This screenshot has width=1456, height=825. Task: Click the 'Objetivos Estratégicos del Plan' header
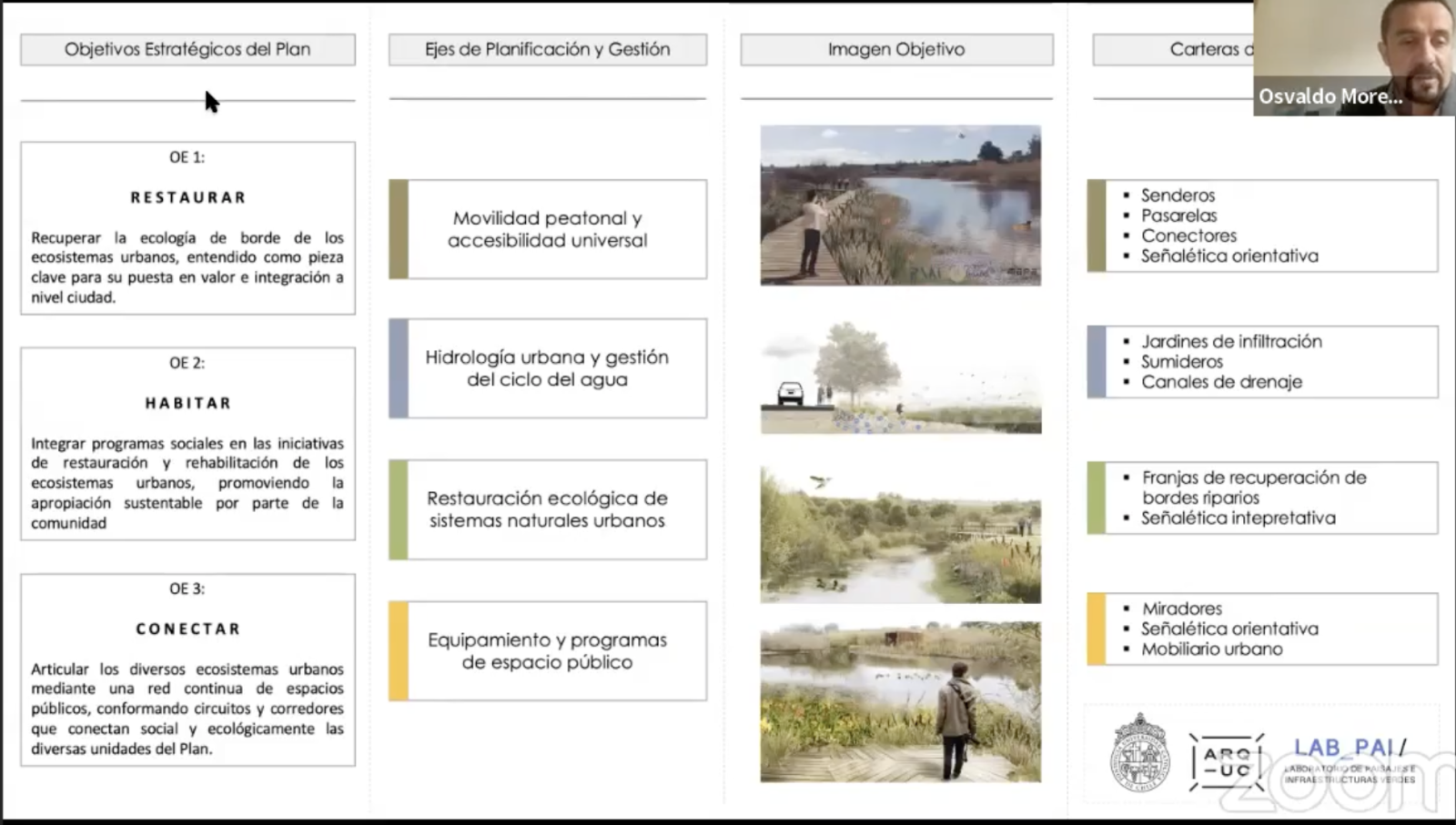pyautogui.click(x=187, y=50)
